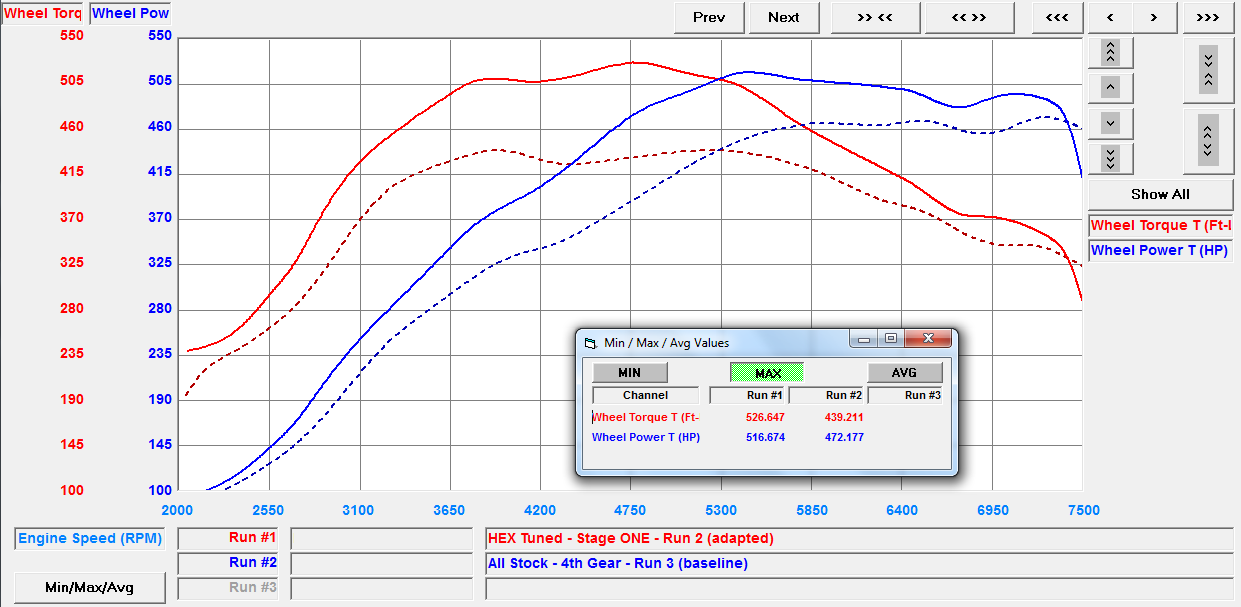Shift graph down fast with triple-down arrows
The height and width of the screenshot is (607, 1241).
(1111, 158)
